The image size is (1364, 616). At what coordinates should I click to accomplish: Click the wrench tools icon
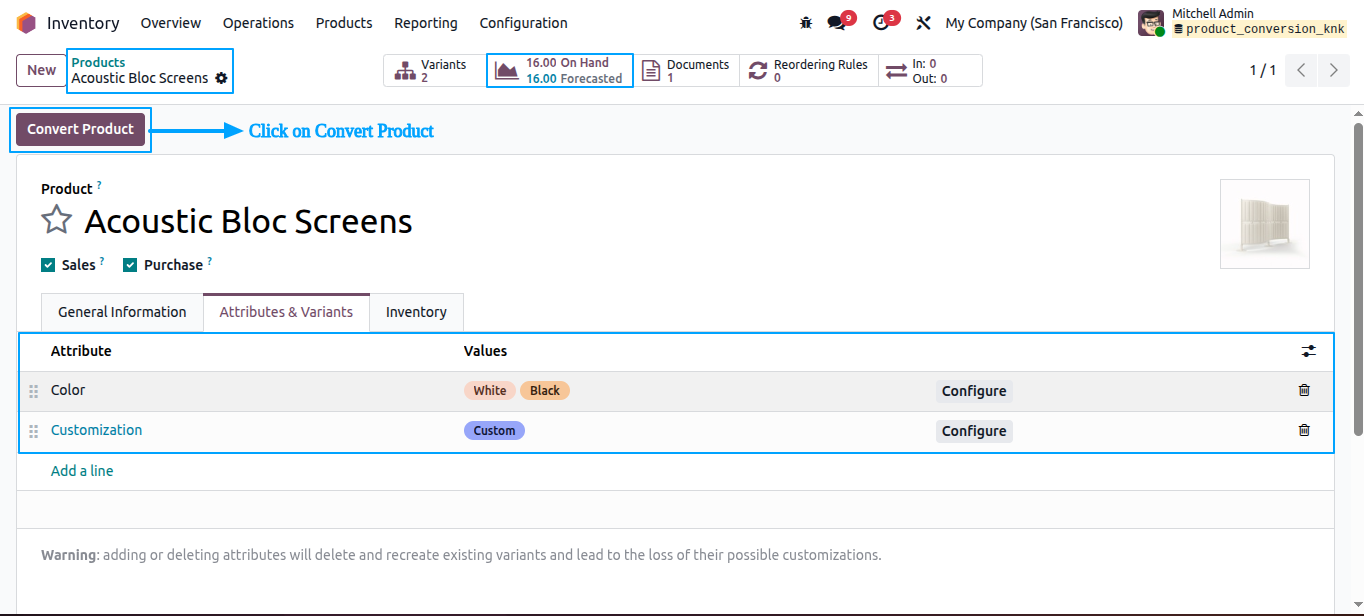point(924,22)
